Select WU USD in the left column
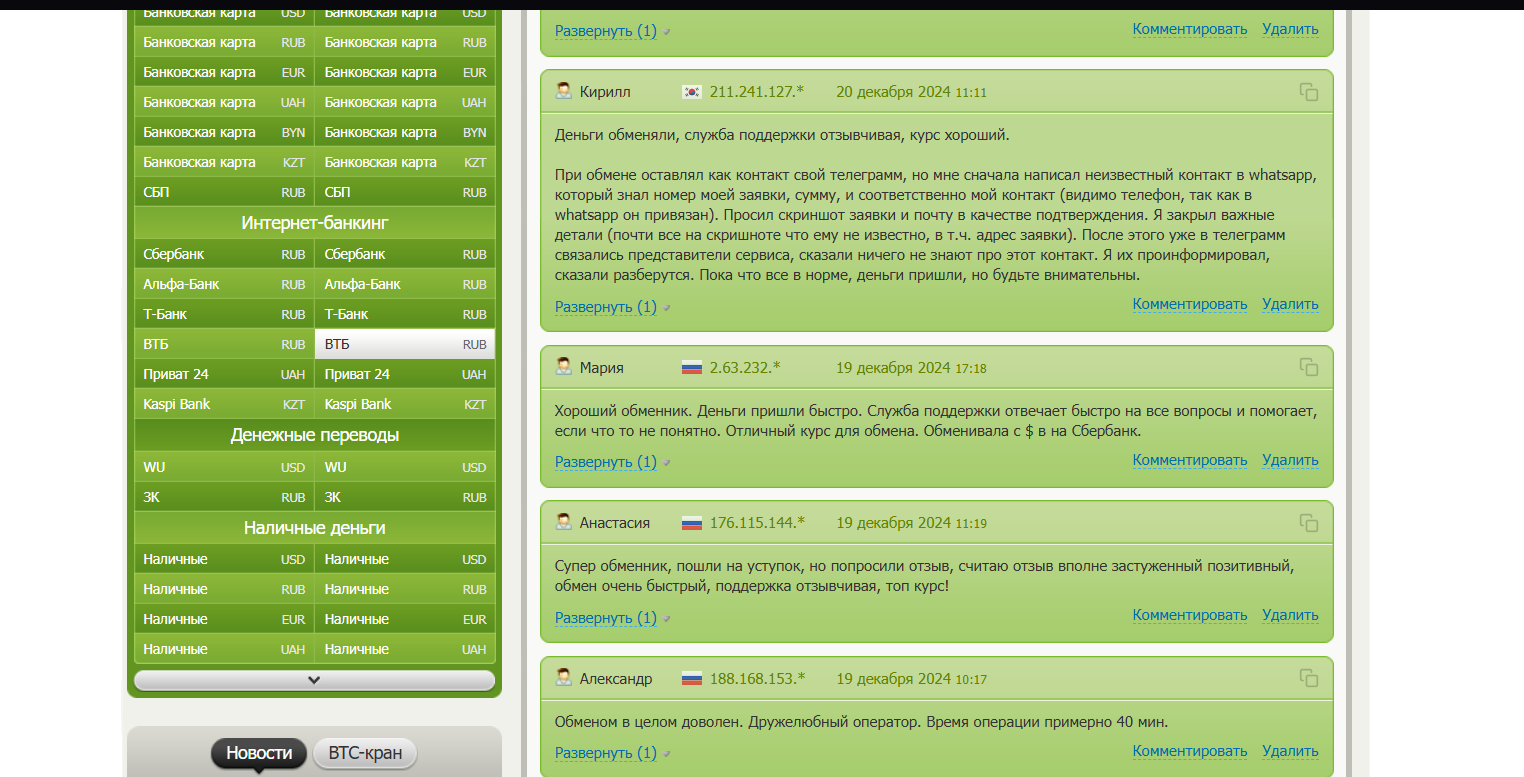Viewport: 1524px width, 777px height. point(224,467)
